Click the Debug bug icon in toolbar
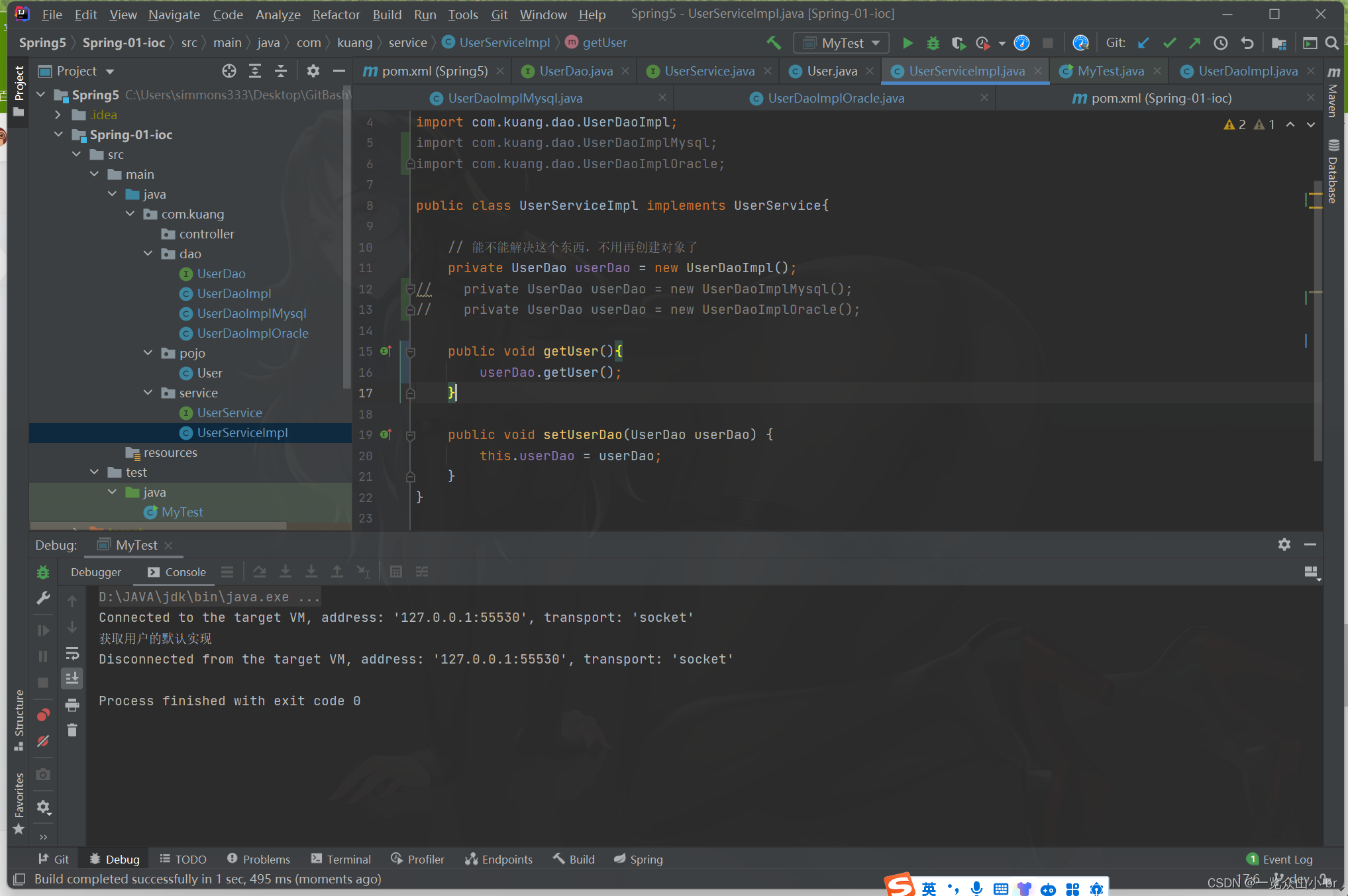Image resolution: width=1348 pixels, height=896 pixels. tap(933, 43)
